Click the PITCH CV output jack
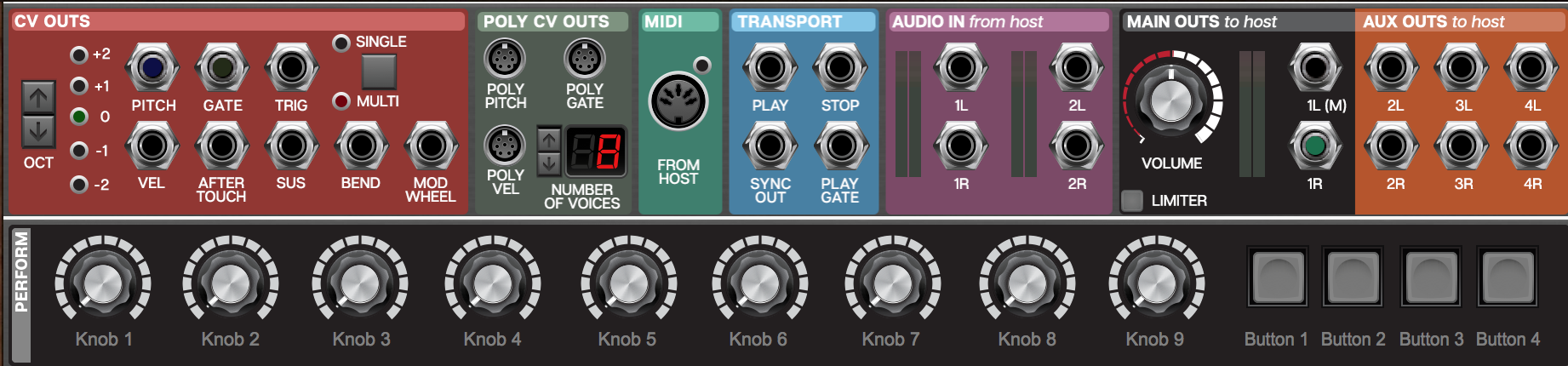 [152, 67]
